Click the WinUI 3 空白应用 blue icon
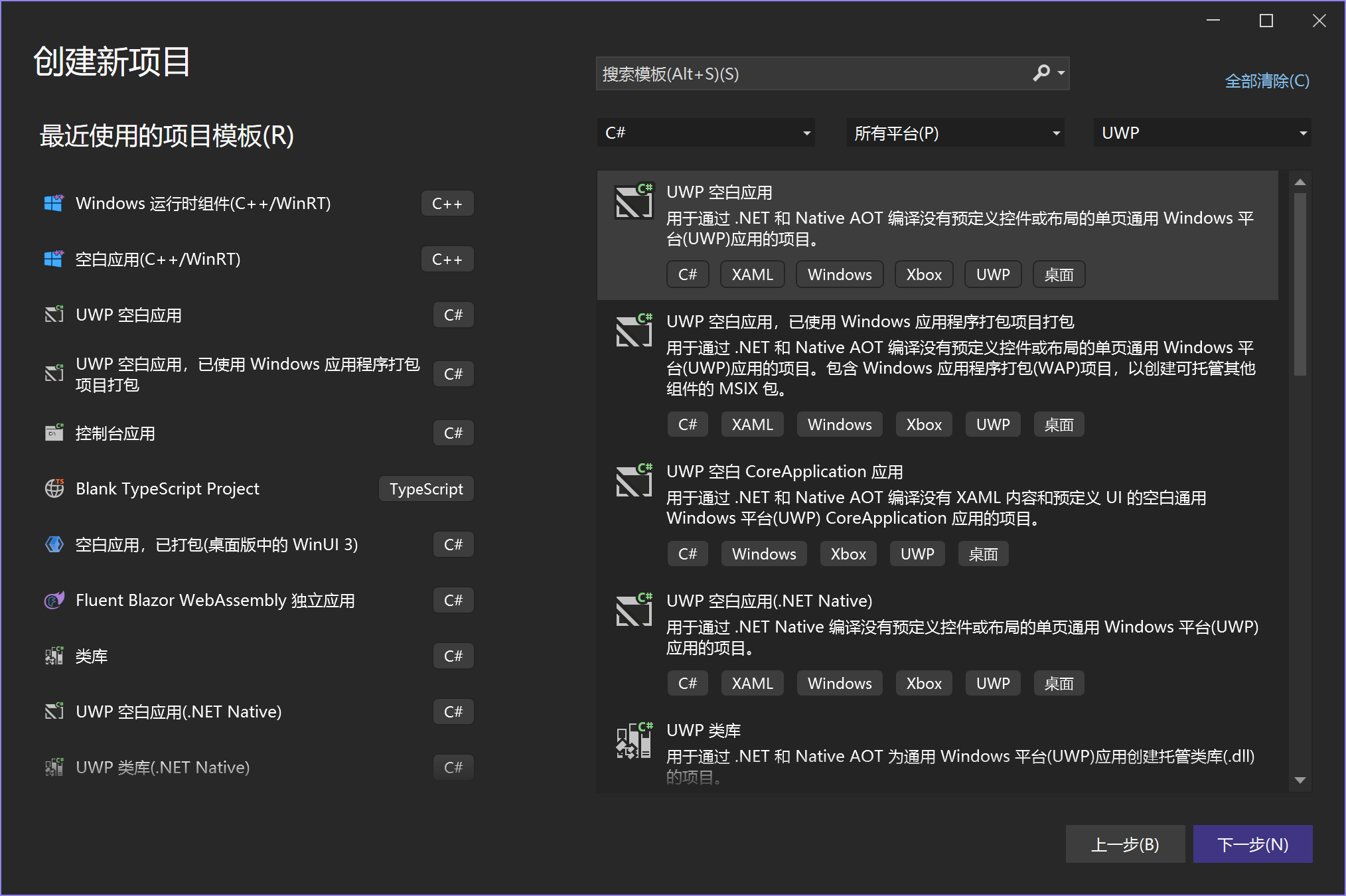 [x=54, y=544]
